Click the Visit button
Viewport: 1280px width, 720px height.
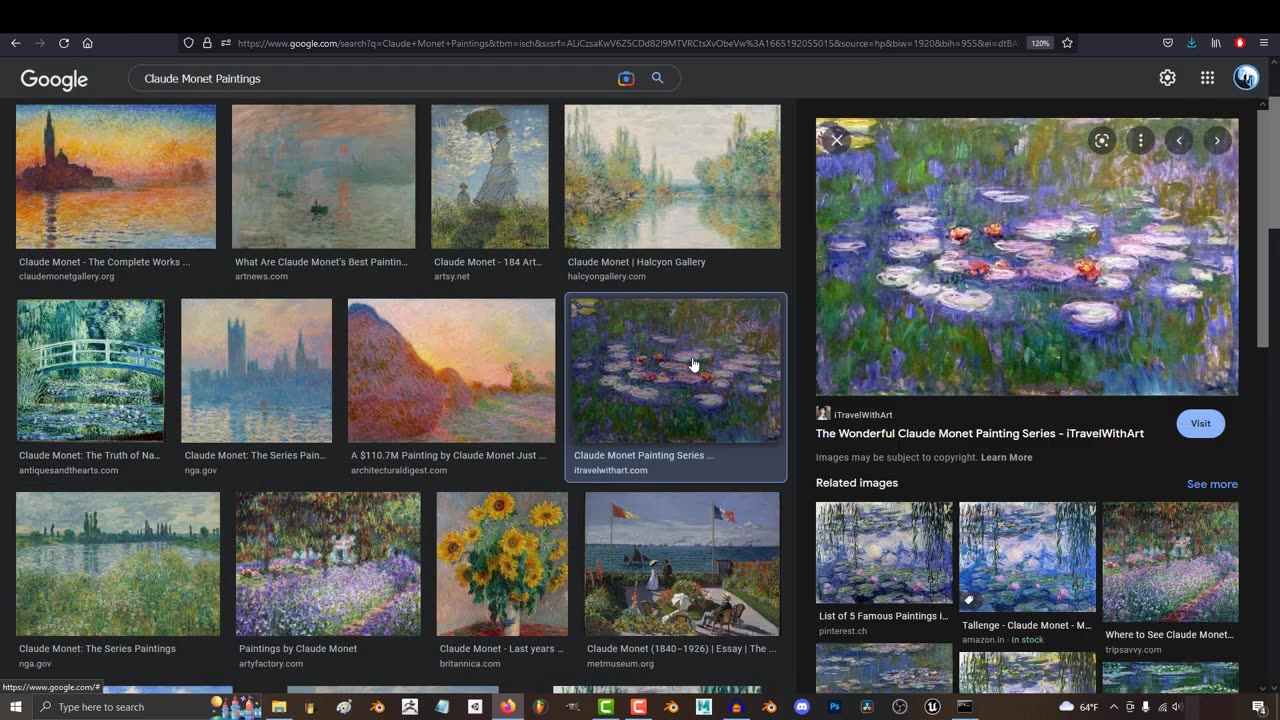[x=1200, y=423]
